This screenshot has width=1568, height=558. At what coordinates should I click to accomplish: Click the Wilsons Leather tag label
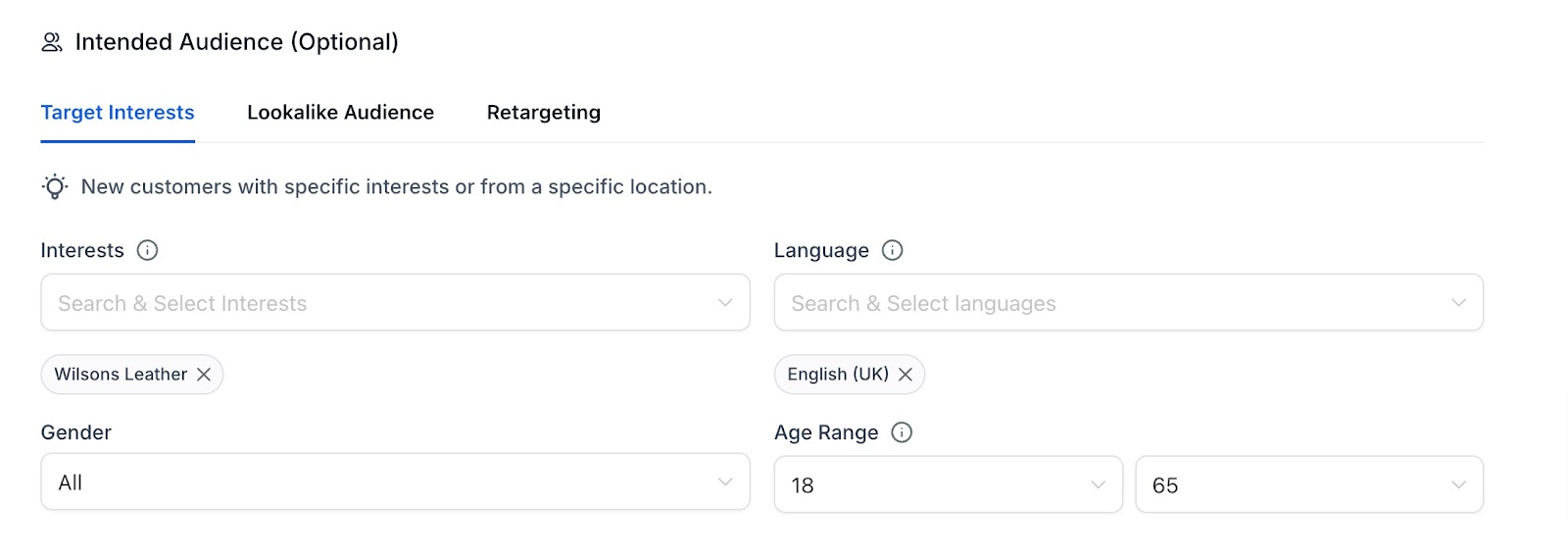[121, 375]
